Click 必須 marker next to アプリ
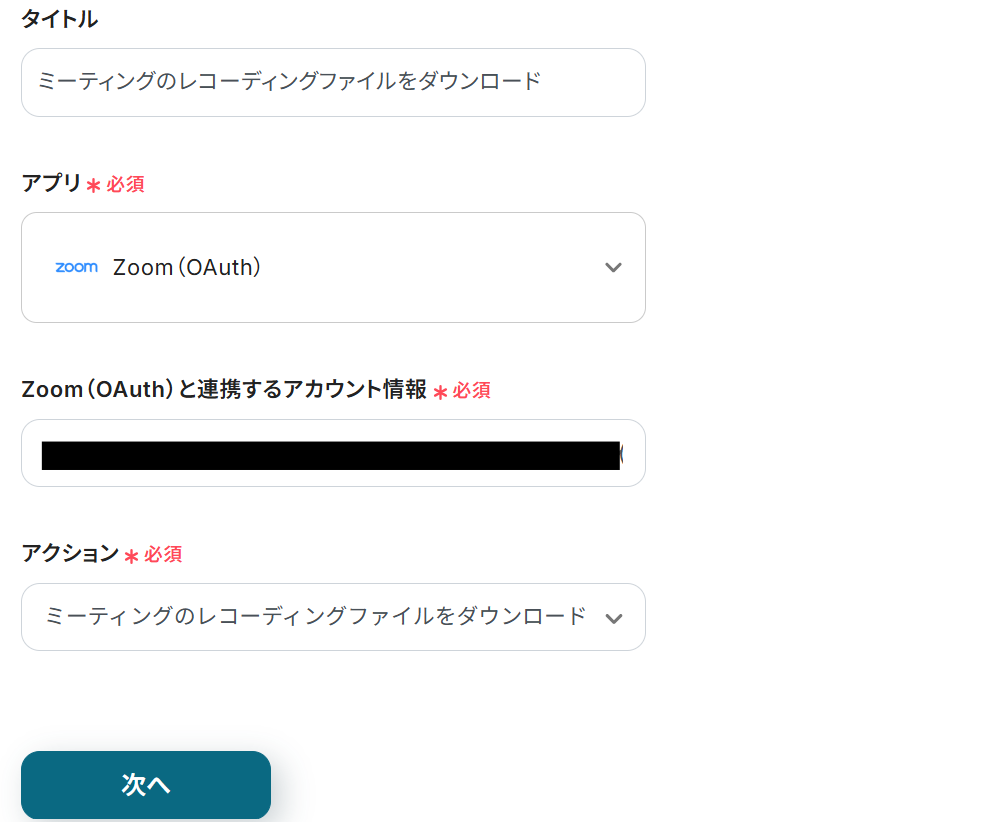This screenshot has width=982, height=822. (x=126, y=184)
